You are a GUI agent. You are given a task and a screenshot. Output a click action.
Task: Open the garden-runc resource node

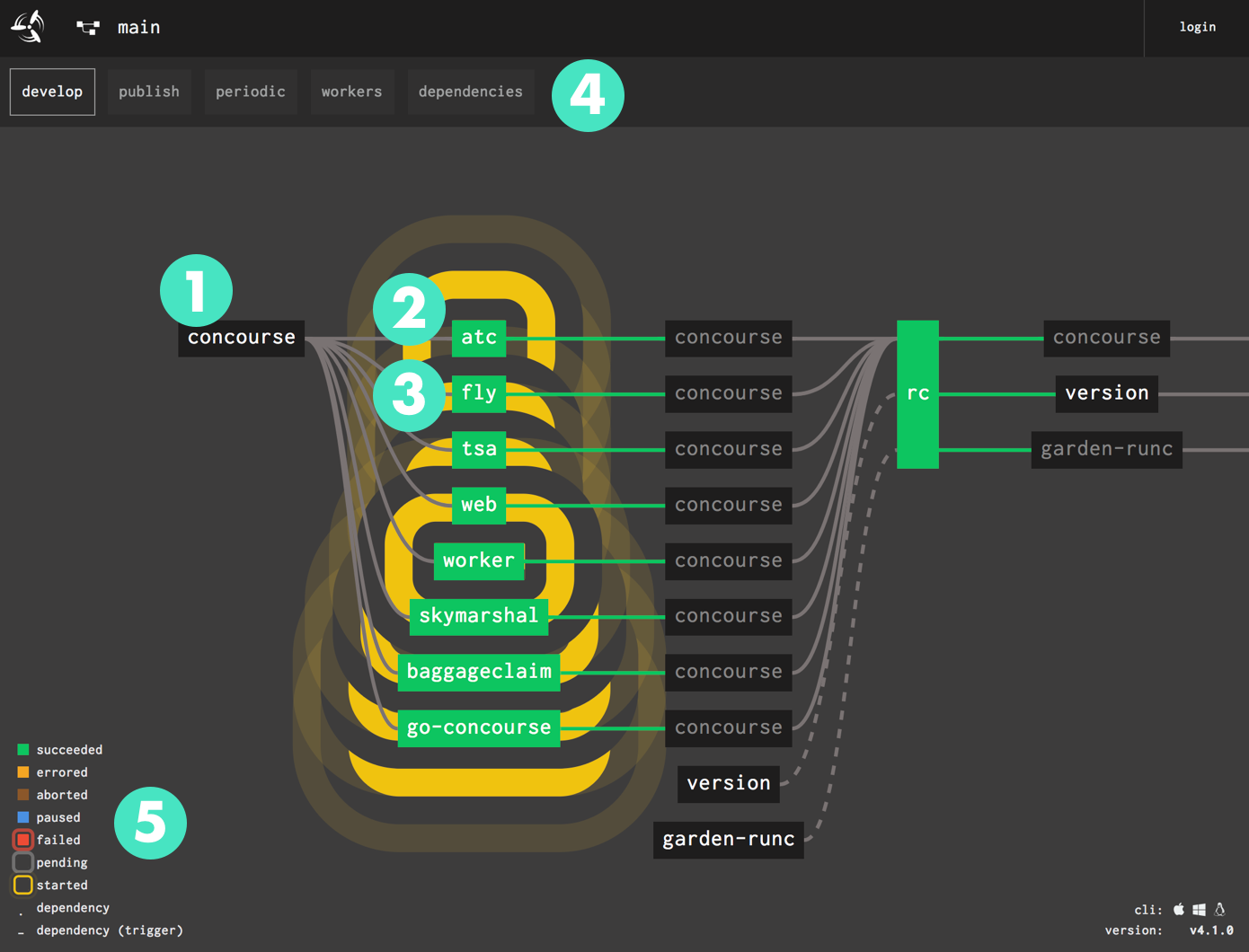(x=728, y=840)
